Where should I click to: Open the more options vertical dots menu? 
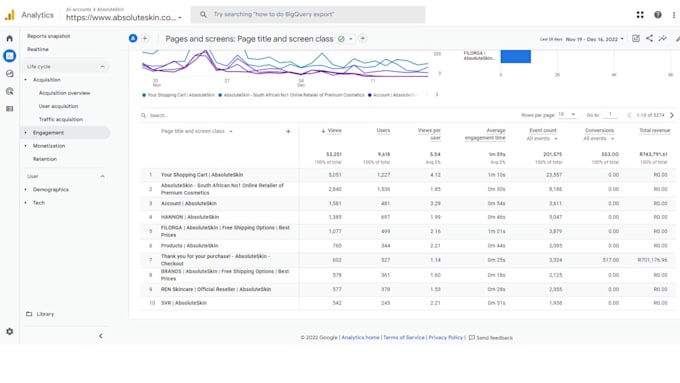pyautogui.click(x=674, y=15)
